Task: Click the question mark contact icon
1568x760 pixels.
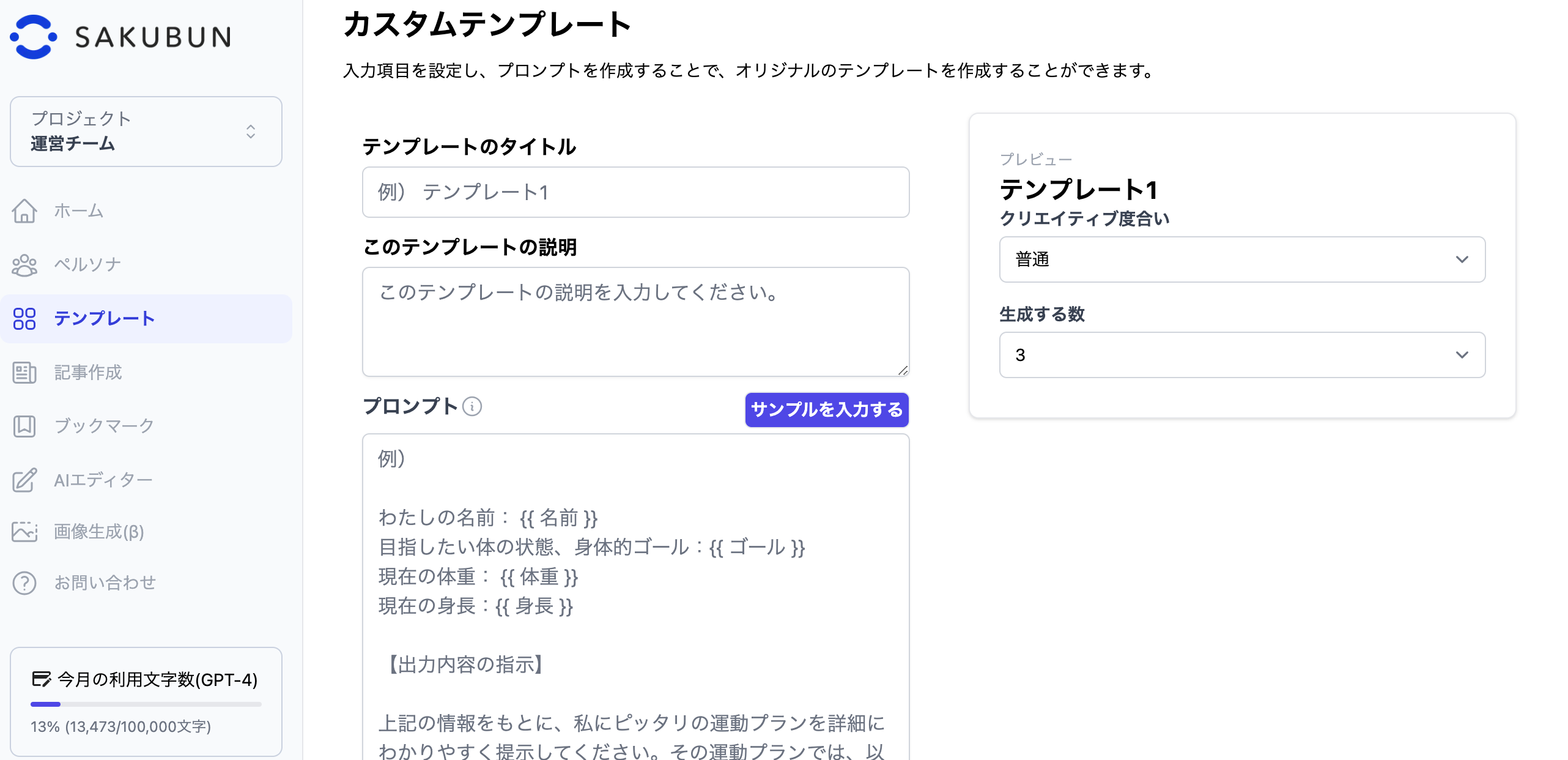Action: click(x=24, y=583)
